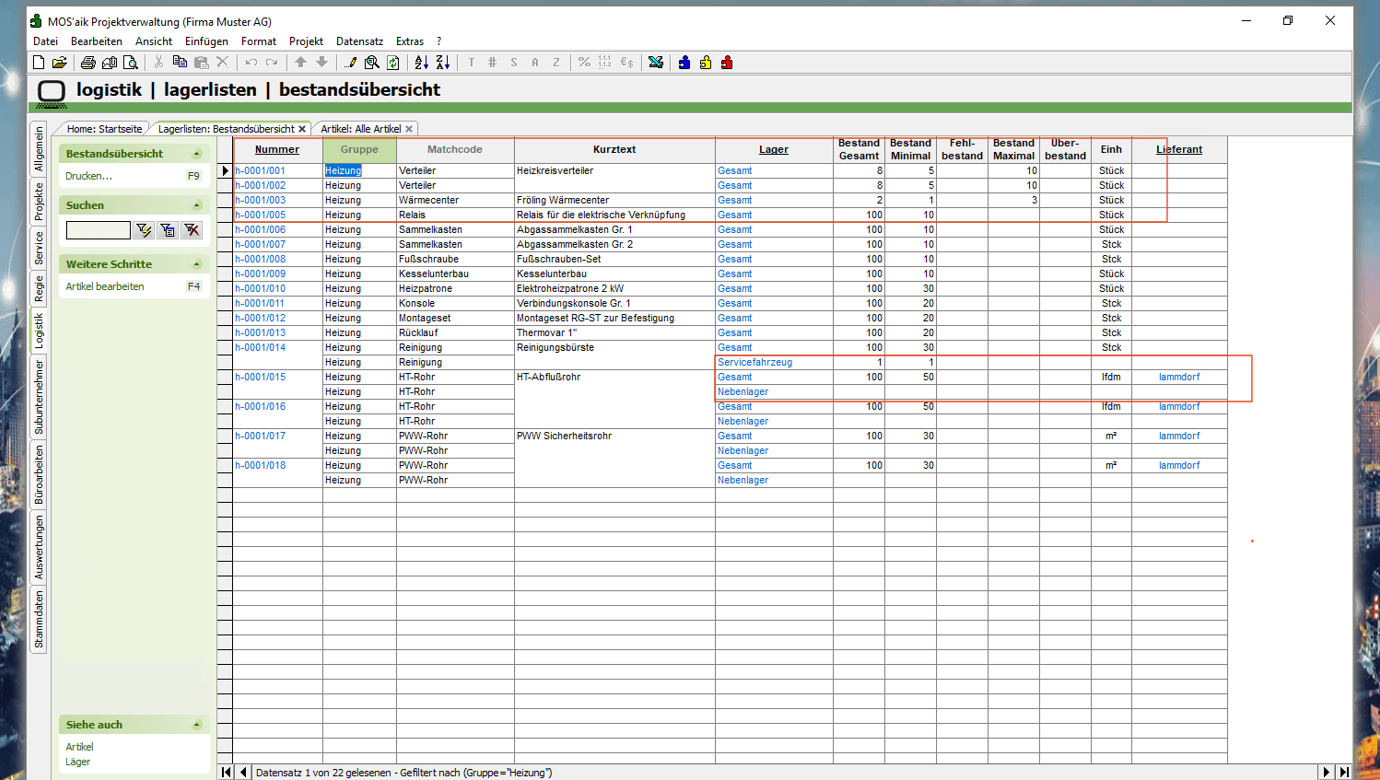Click the print icon in the toolbar
Screen dimensions: 1380x780
pyautogui.click(x=88, y=63)
